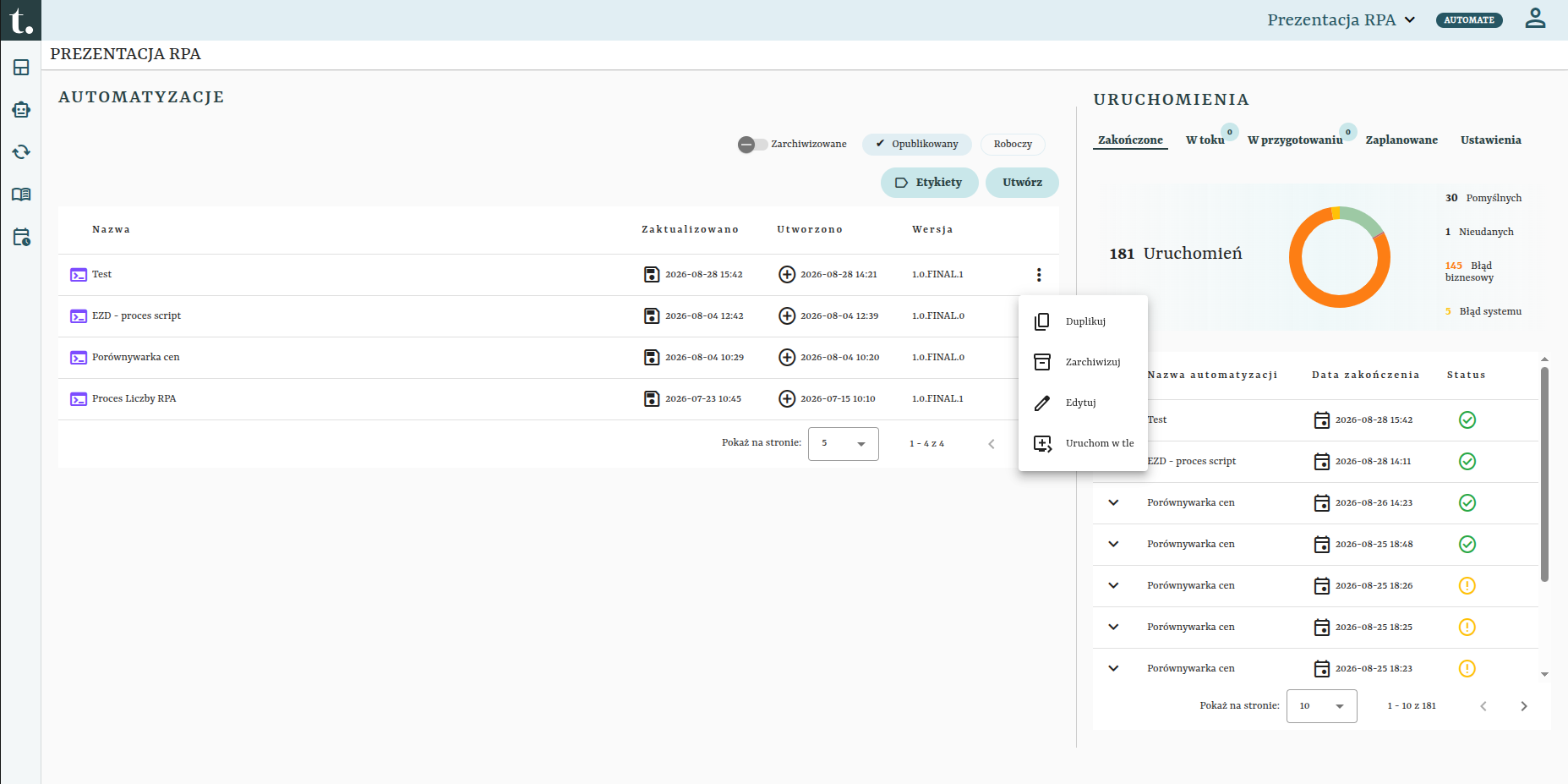Open automations rows-per-page dropdown showing 5
The image size is (1568, 784).
[844, 444]
